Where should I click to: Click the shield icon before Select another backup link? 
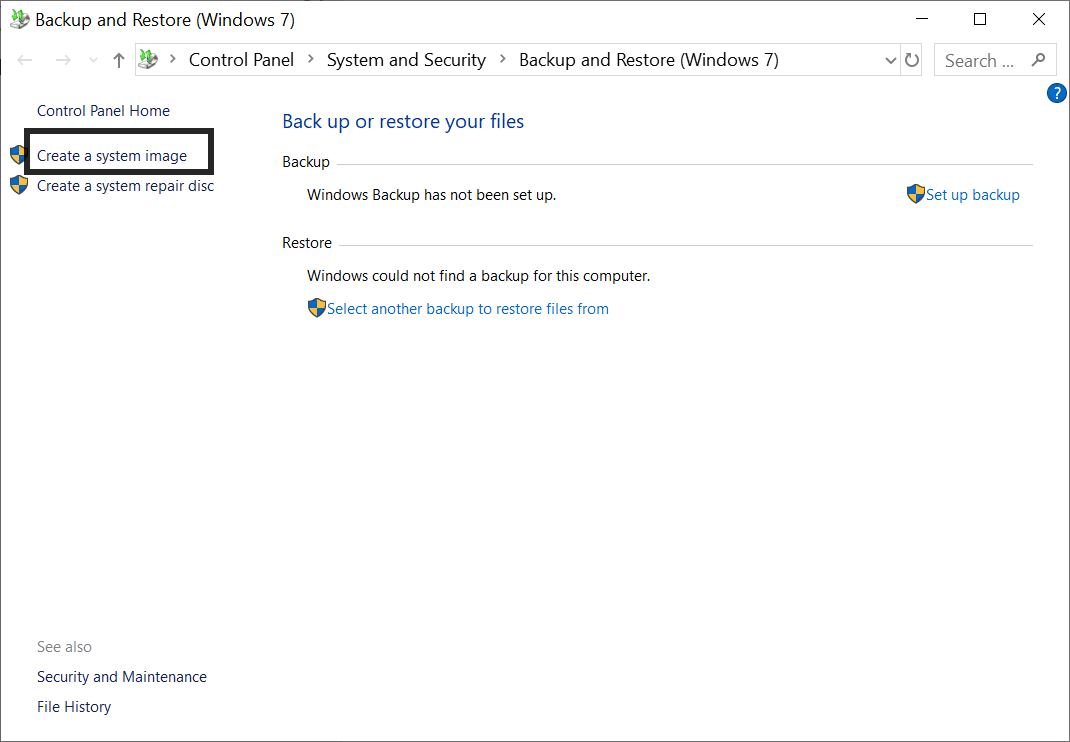point(317,308)
